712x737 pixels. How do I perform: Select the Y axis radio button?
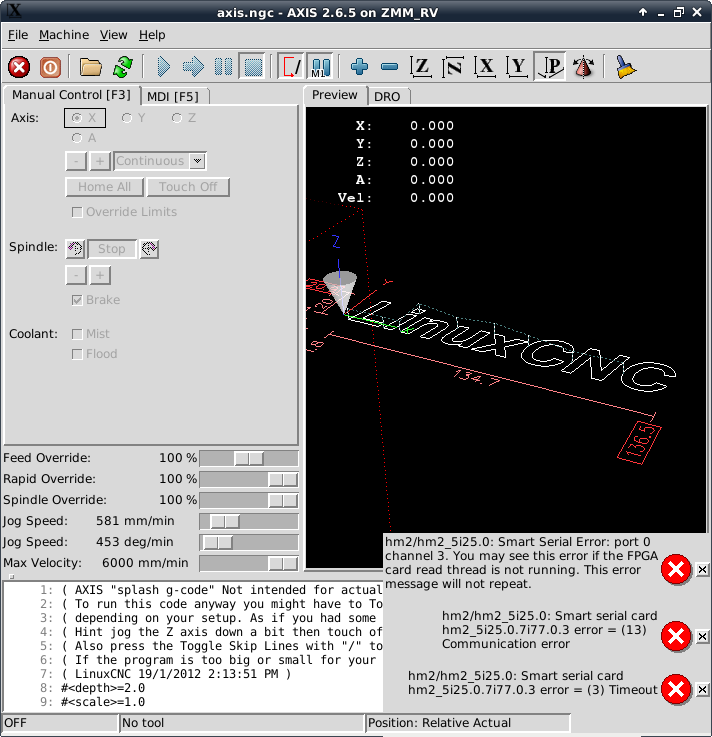(134, 118)
